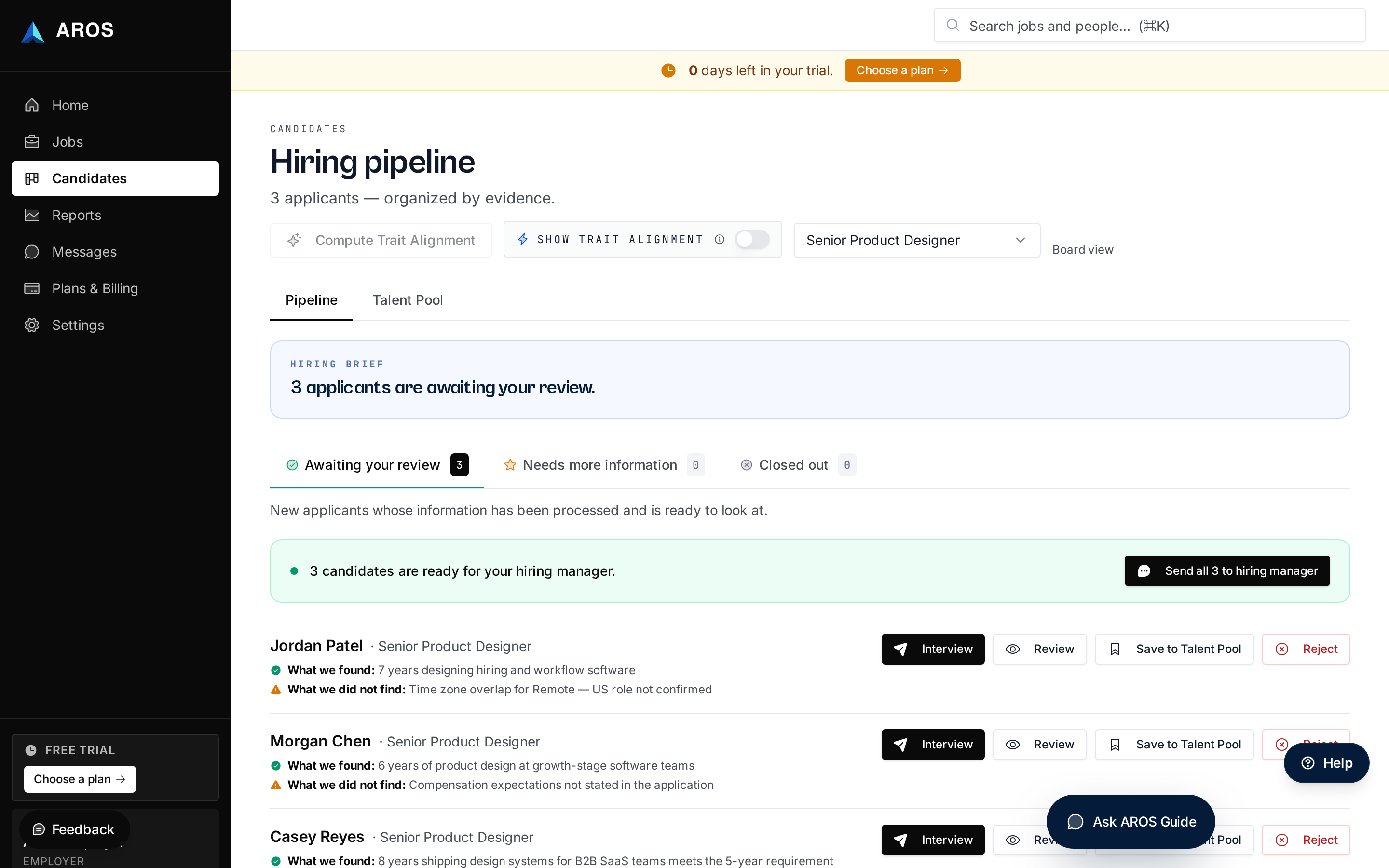Select Candidates in the sidebar
Viewport: 1389px width, 868px height.
coord(115,178)
